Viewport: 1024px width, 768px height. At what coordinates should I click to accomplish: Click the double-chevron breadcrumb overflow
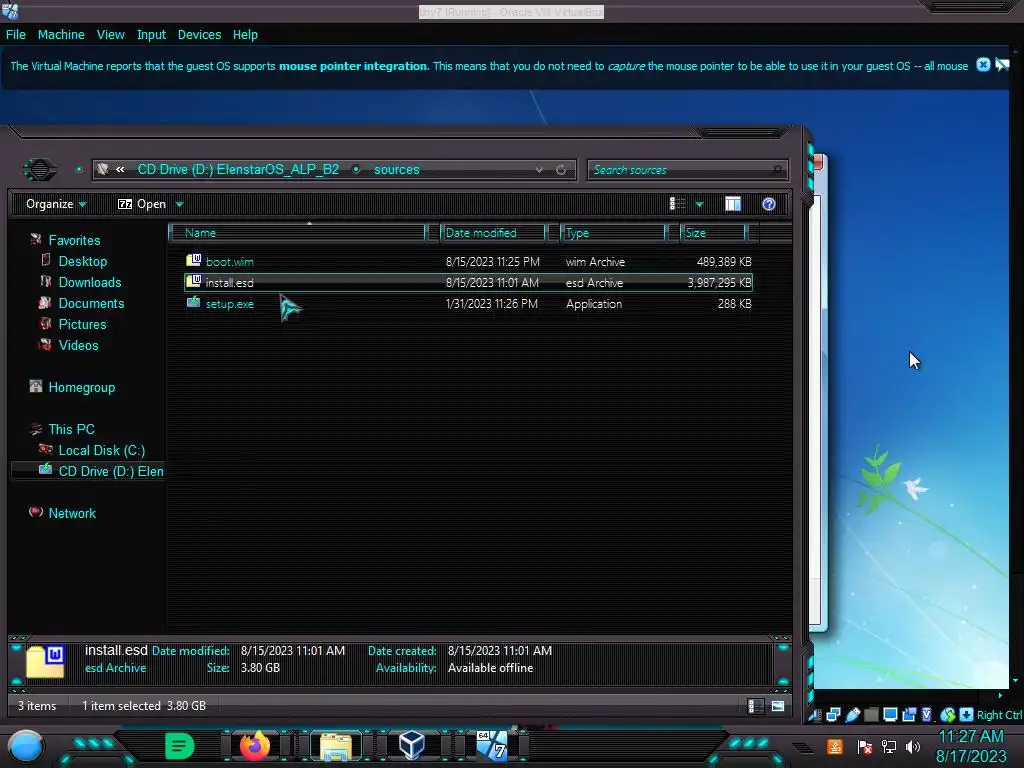pos(120,169)
